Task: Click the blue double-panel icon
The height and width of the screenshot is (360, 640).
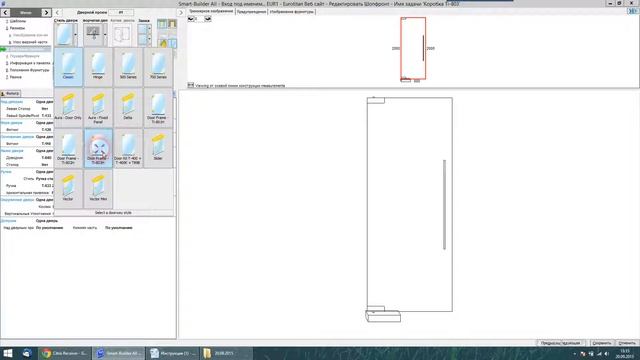Action: coord(173,42)
